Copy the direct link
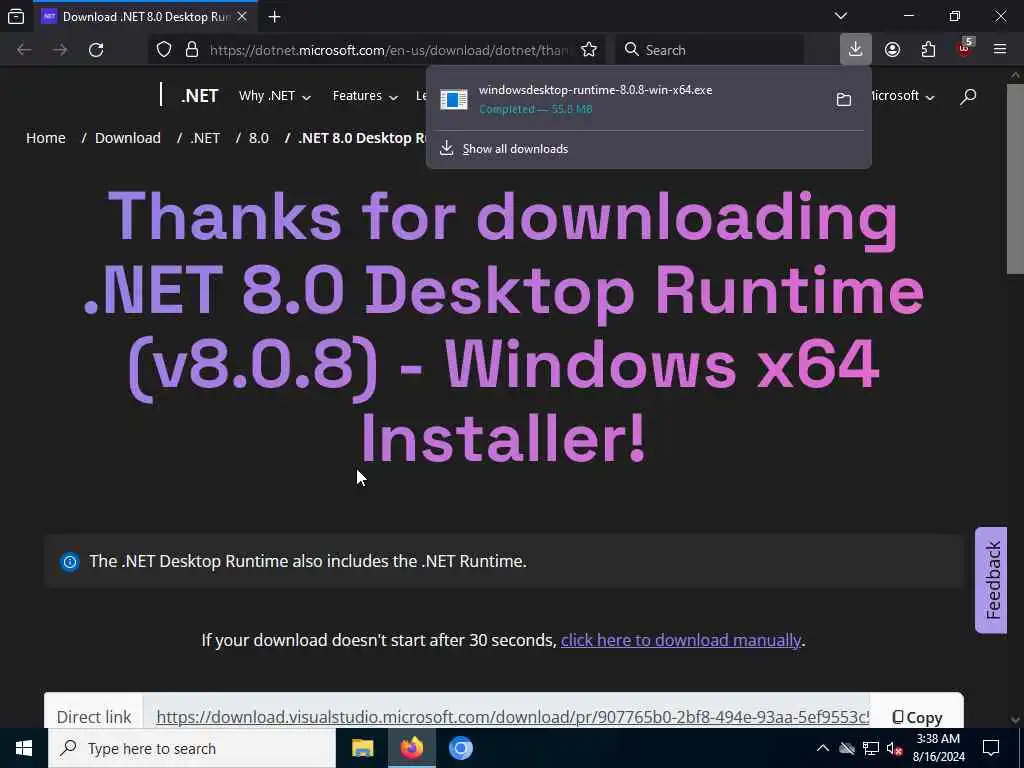 (917, 717)
